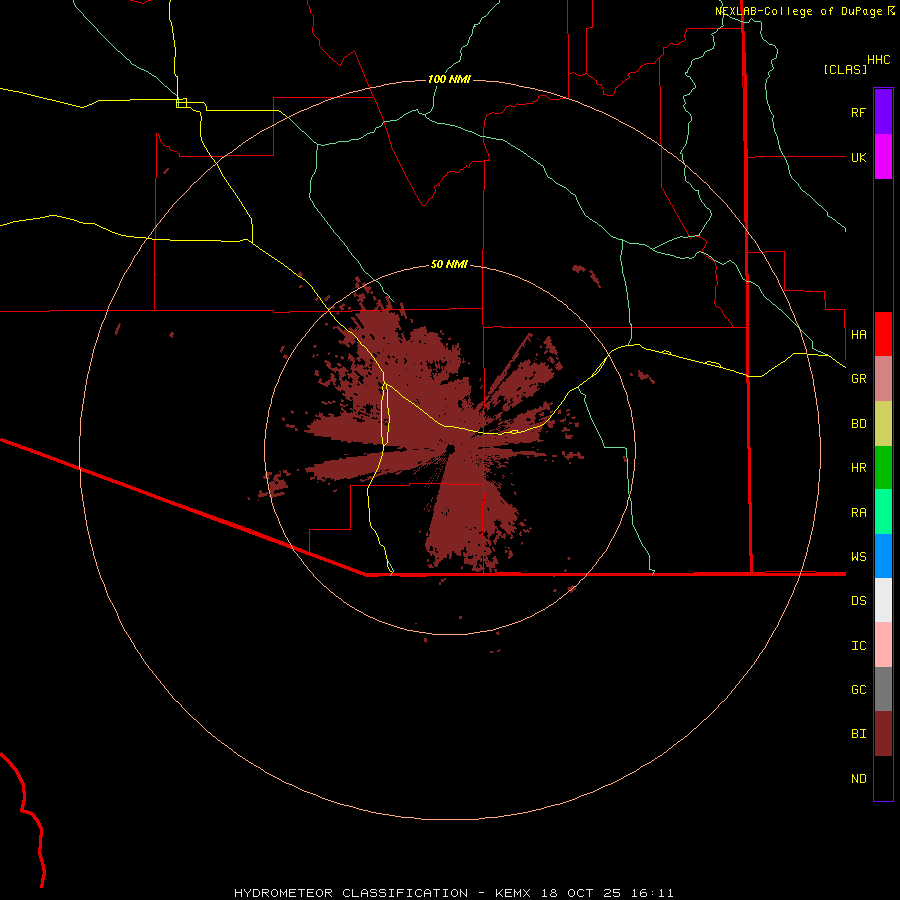Click the HR legend label
This screenshot has width=900, height=900.
pos(858,468)
